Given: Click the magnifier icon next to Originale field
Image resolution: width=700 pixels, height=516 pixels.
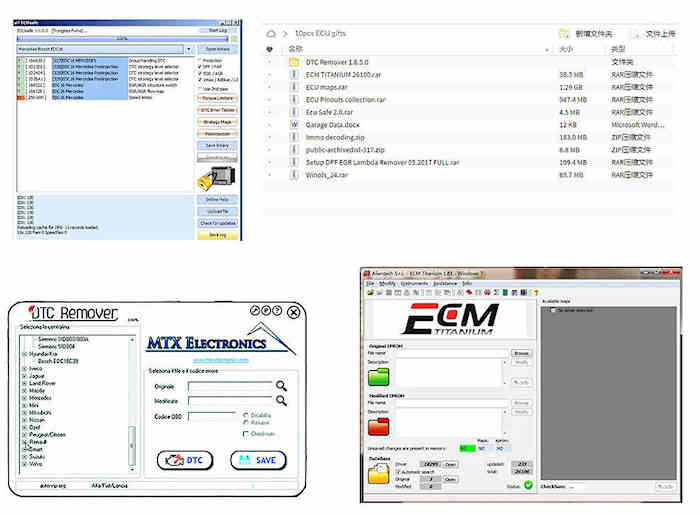Looking at the screenshot, I should tap(281, 386).
